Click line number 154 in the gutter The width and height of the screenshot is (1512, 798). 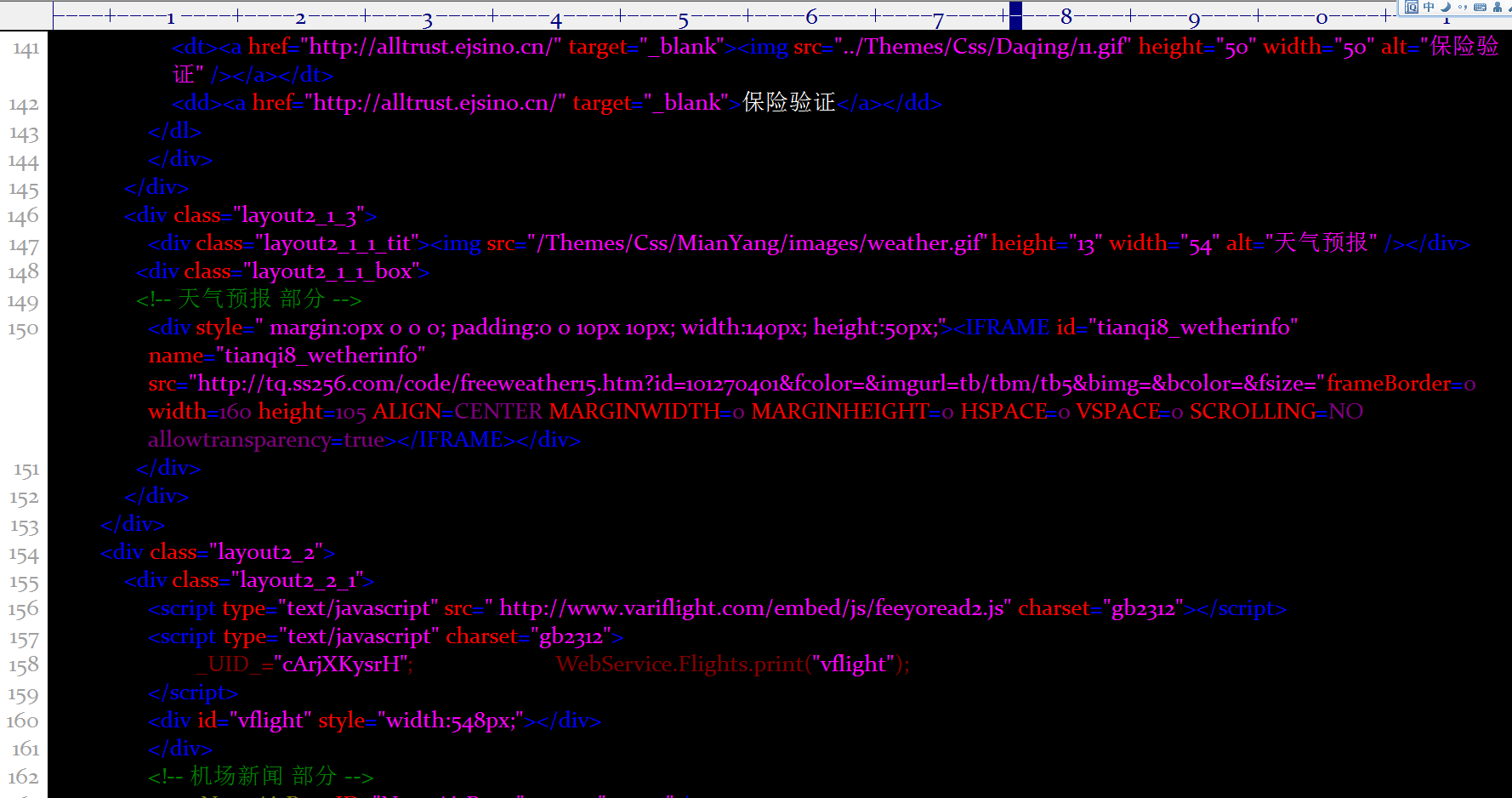coord(24,555)
